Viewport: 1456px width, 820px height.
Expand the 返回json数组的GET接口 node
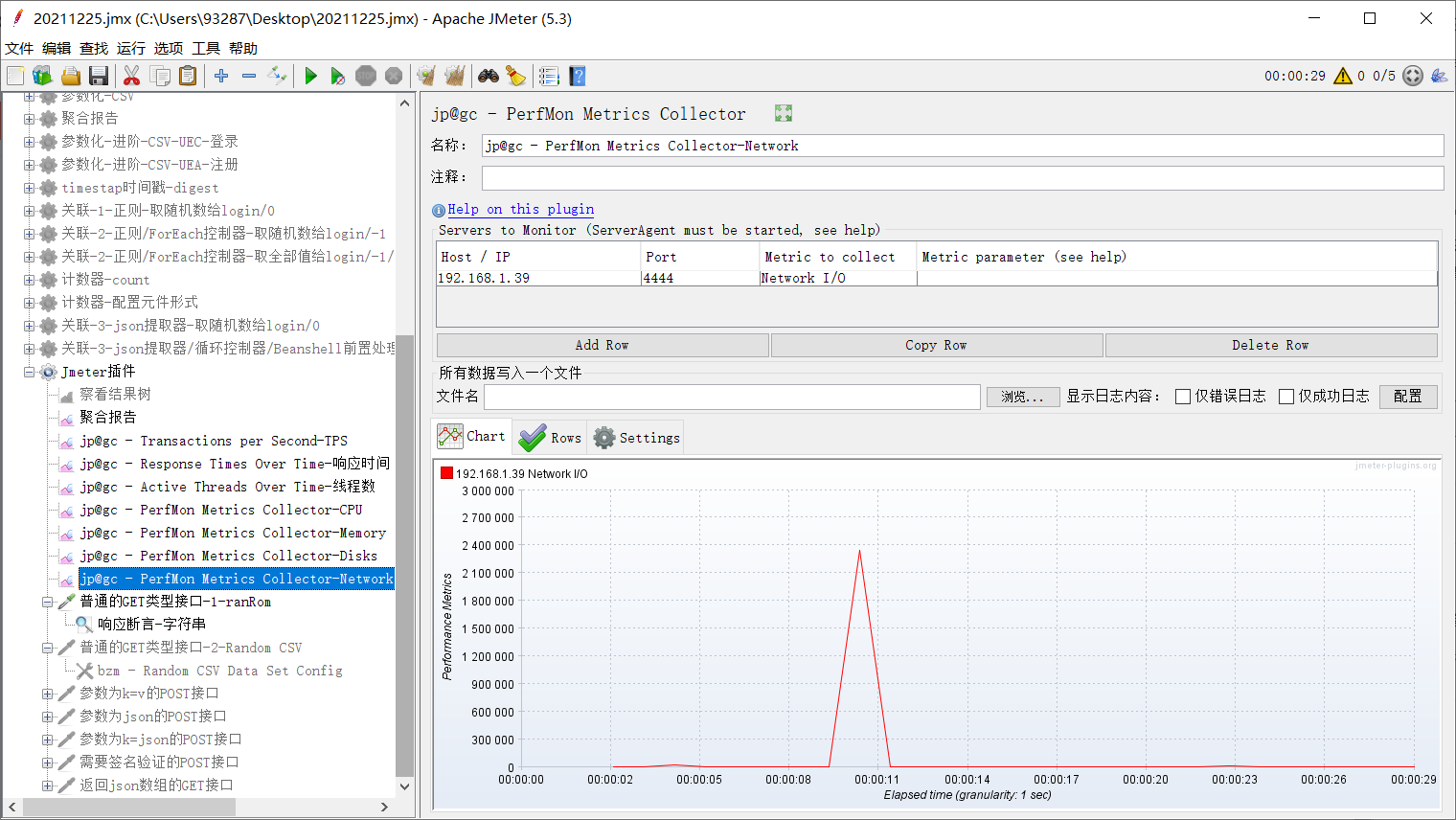coord(47,786)
